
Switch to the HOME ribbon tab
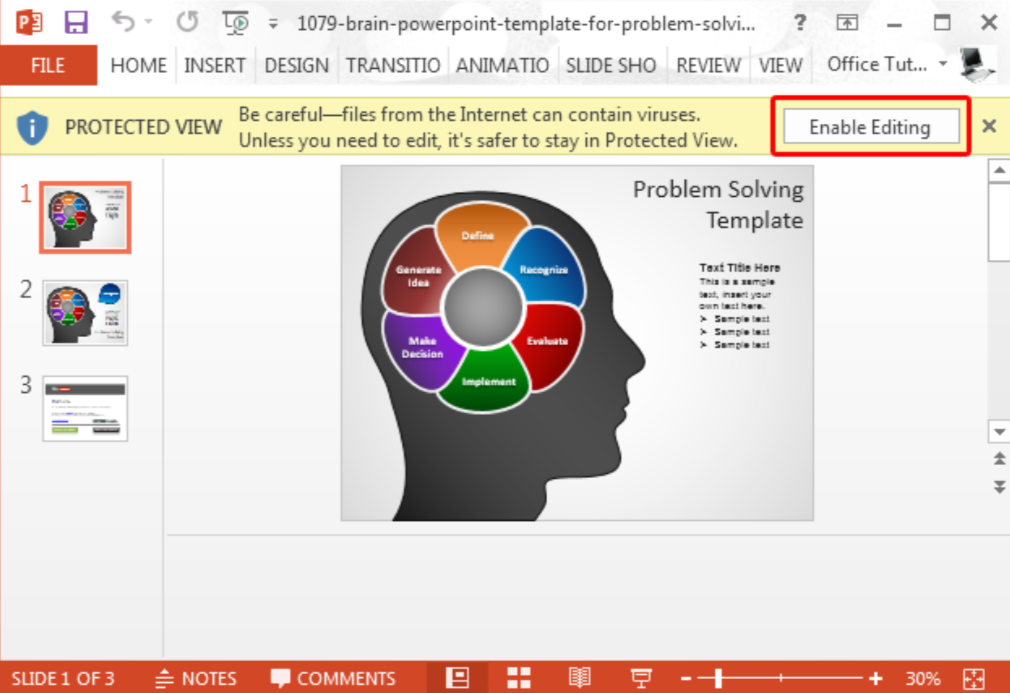pos(138,65)
